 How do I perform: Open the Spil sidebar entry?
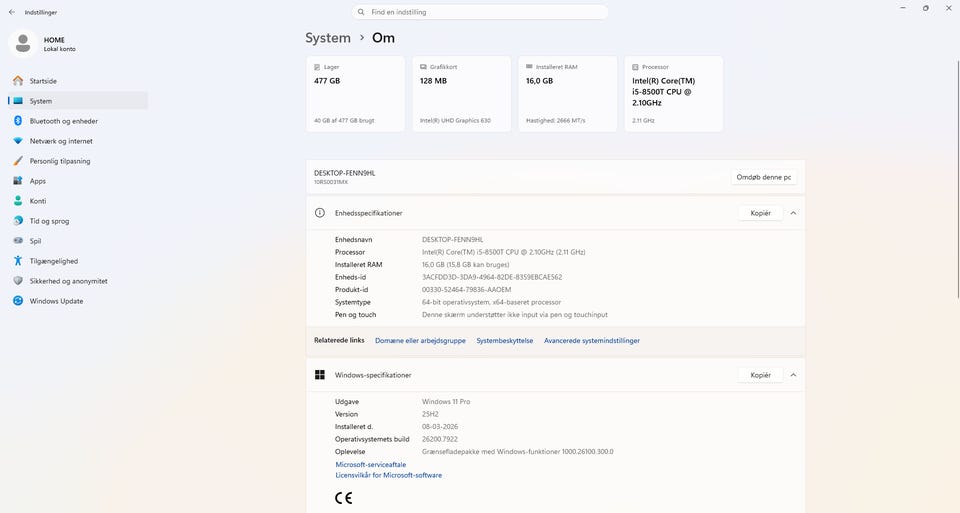tap(35, 241)
